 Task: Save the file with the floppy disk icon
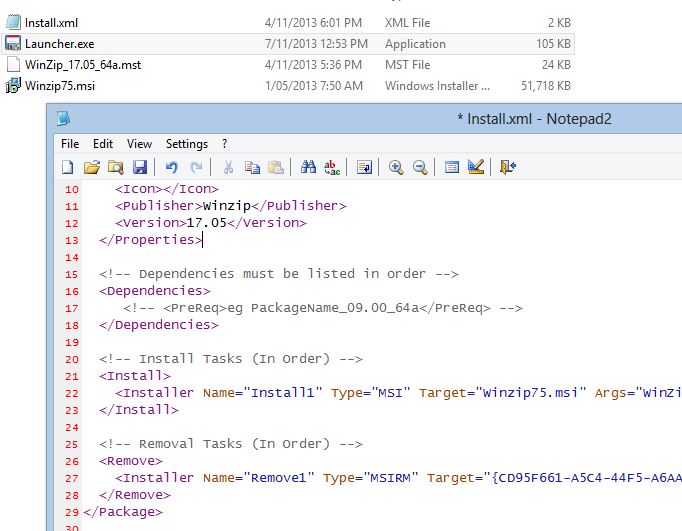(x=140, y=167)
